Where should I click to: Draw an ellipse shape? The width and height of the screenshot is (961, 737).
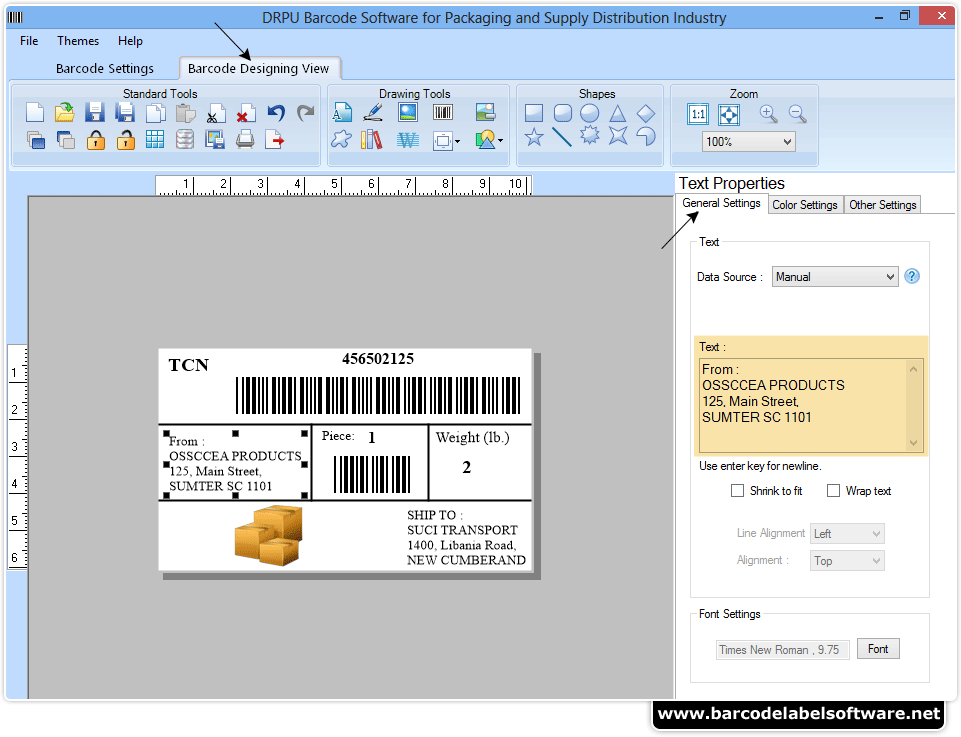(x=590, y=113)
